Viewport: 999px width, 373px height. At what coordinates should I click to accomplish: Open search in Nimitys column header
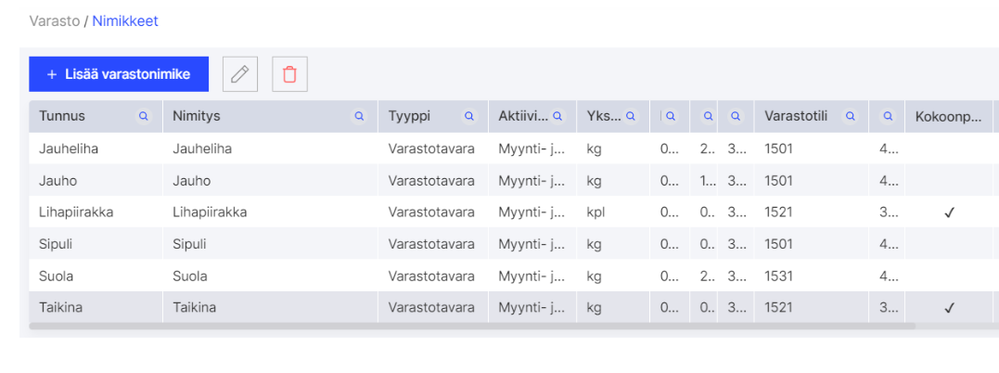pos(359,116)
